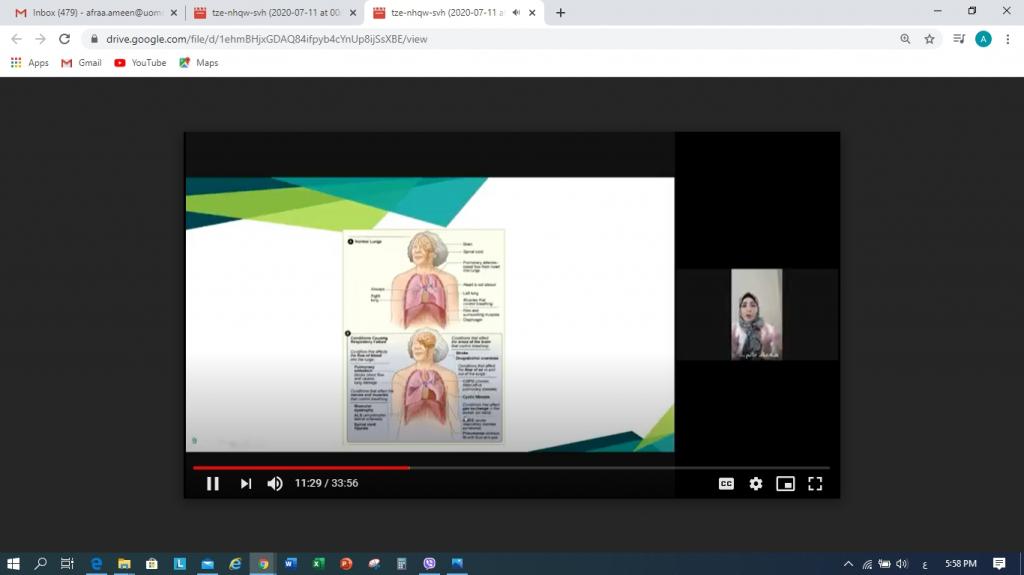
Task: Skip to the next video
Action: click(245, 484)
